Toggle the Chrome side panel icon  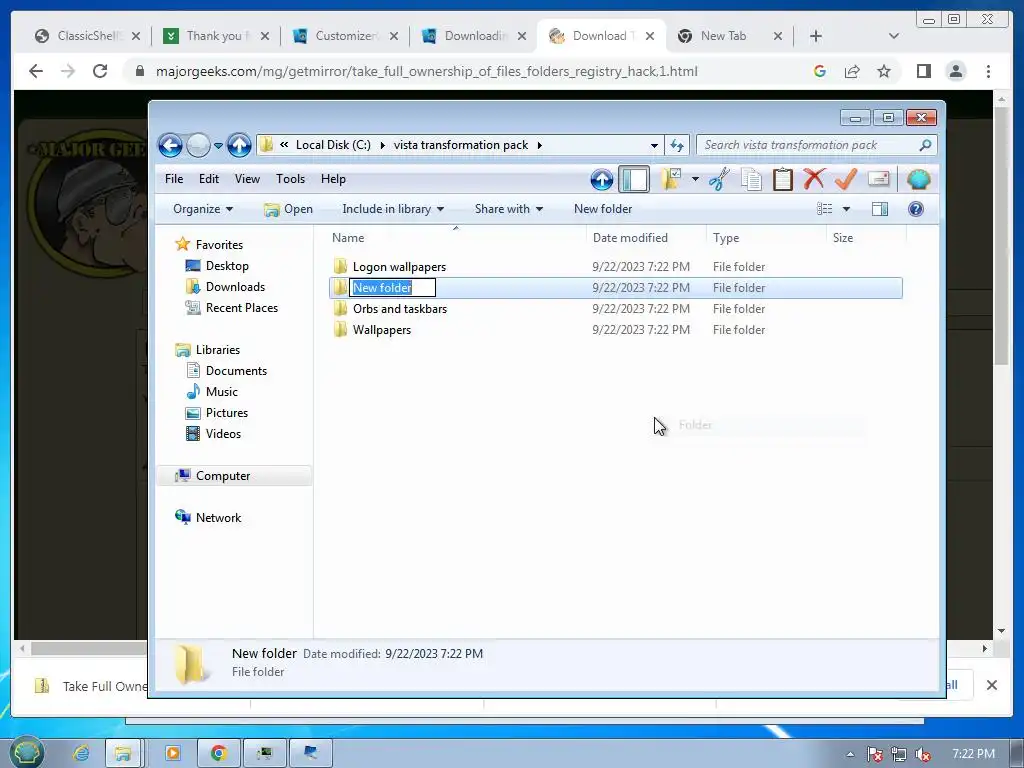923,71
